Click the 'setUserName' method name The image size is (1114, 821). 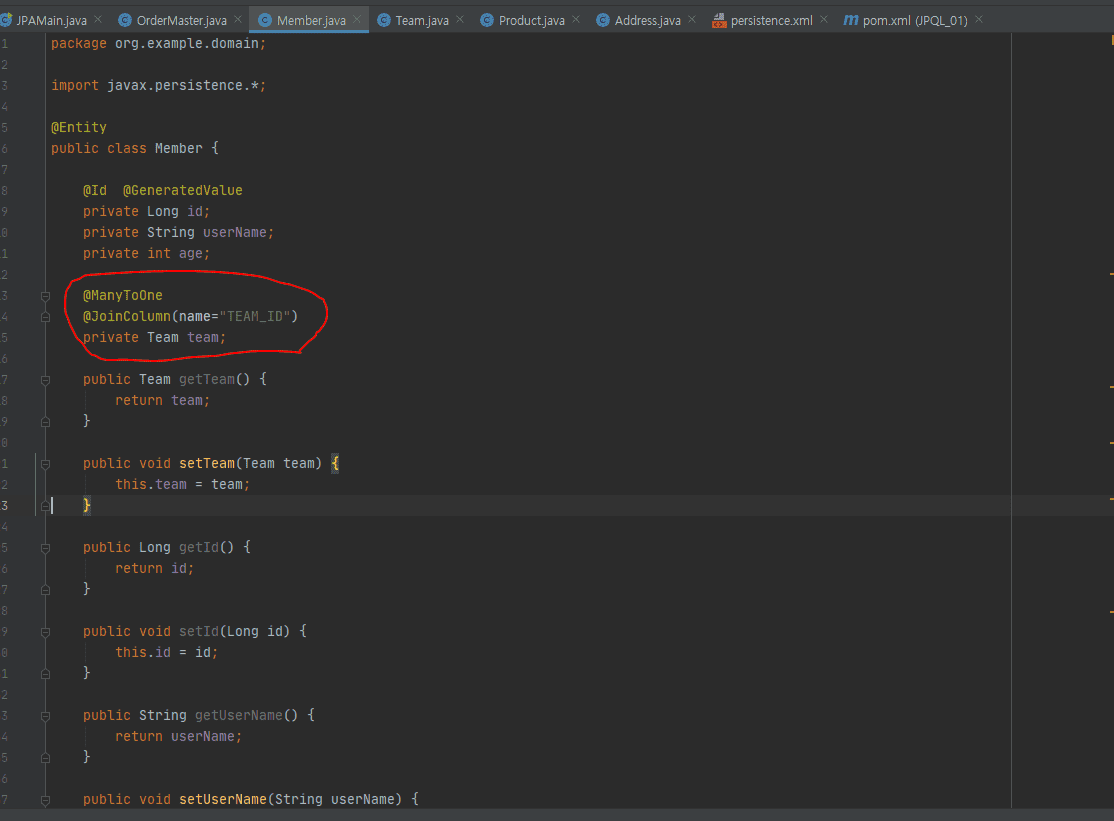(222, 799)
